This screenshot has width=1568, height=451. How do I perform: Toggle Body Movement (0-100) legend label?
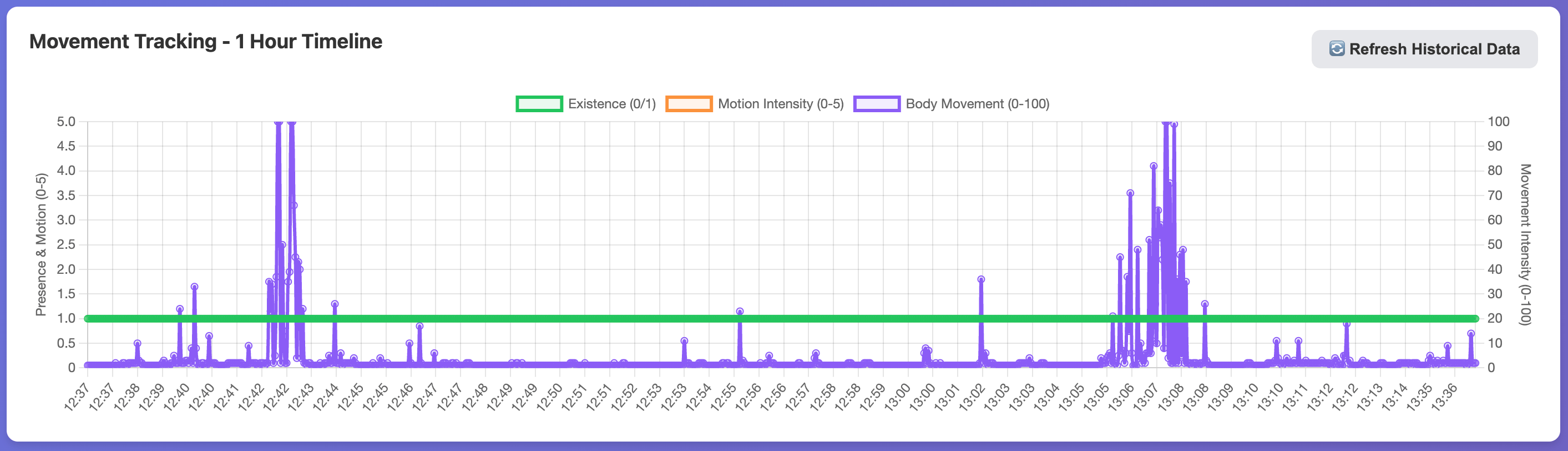(x=977, y=104)
